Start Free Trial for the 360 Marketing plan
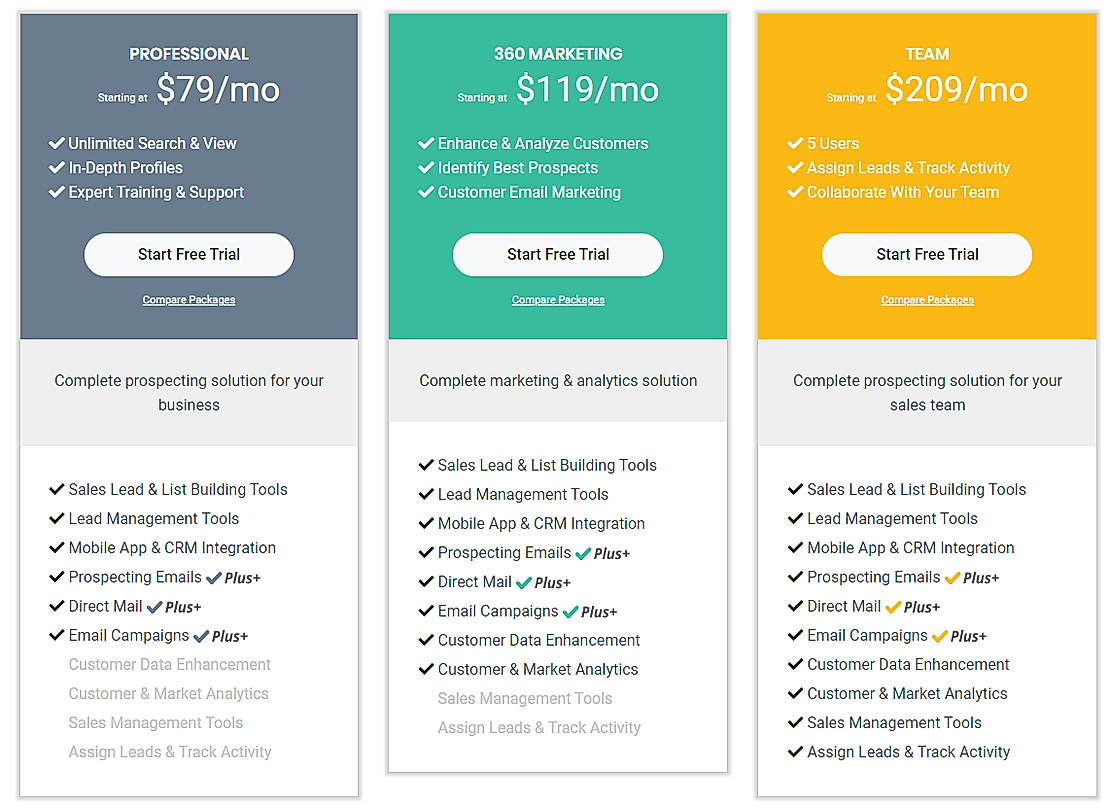The image size is (1108, 812). (x=557, y=254)
